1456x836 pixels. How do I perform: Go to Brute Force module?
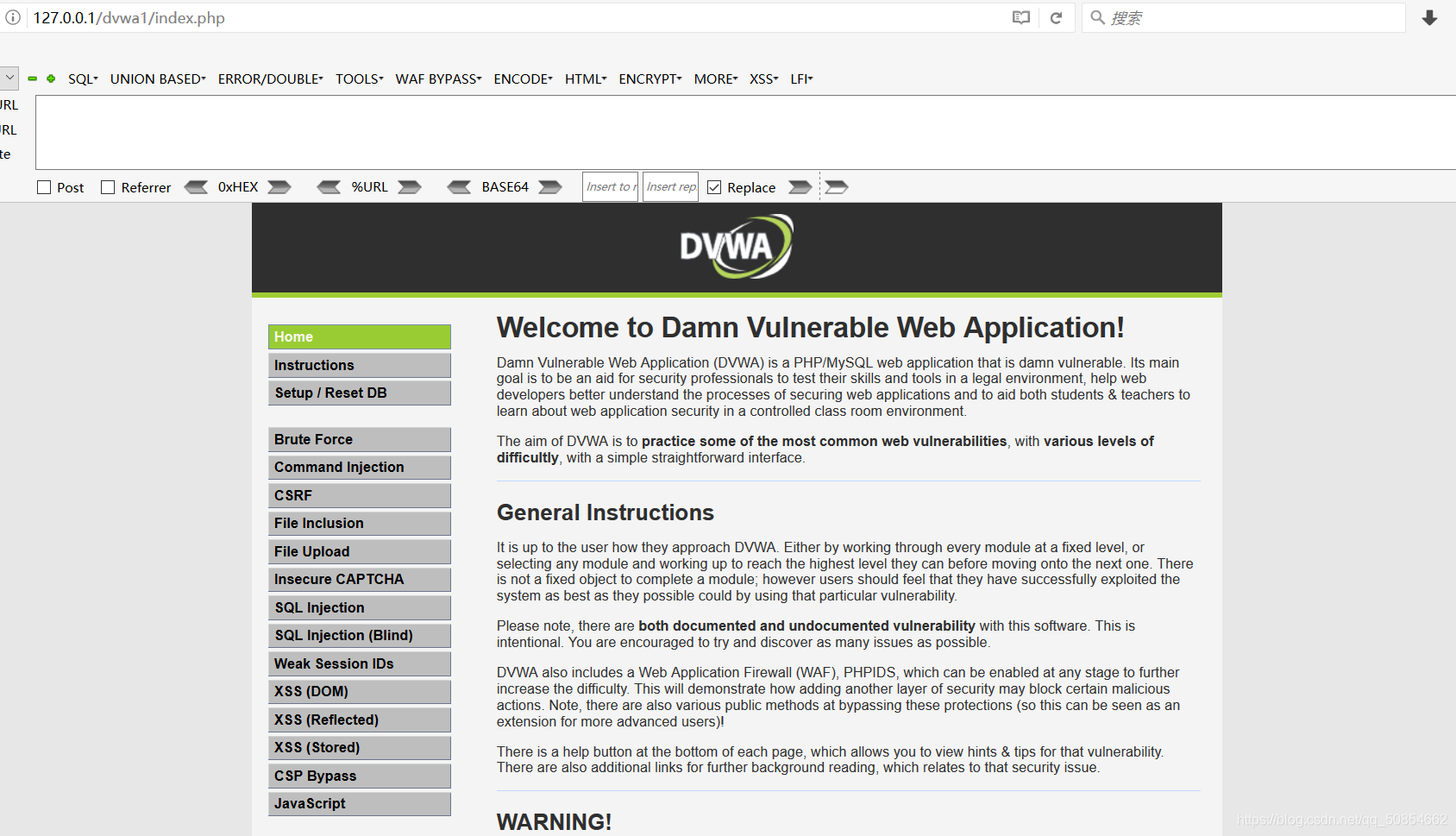(x=360, y=439)
